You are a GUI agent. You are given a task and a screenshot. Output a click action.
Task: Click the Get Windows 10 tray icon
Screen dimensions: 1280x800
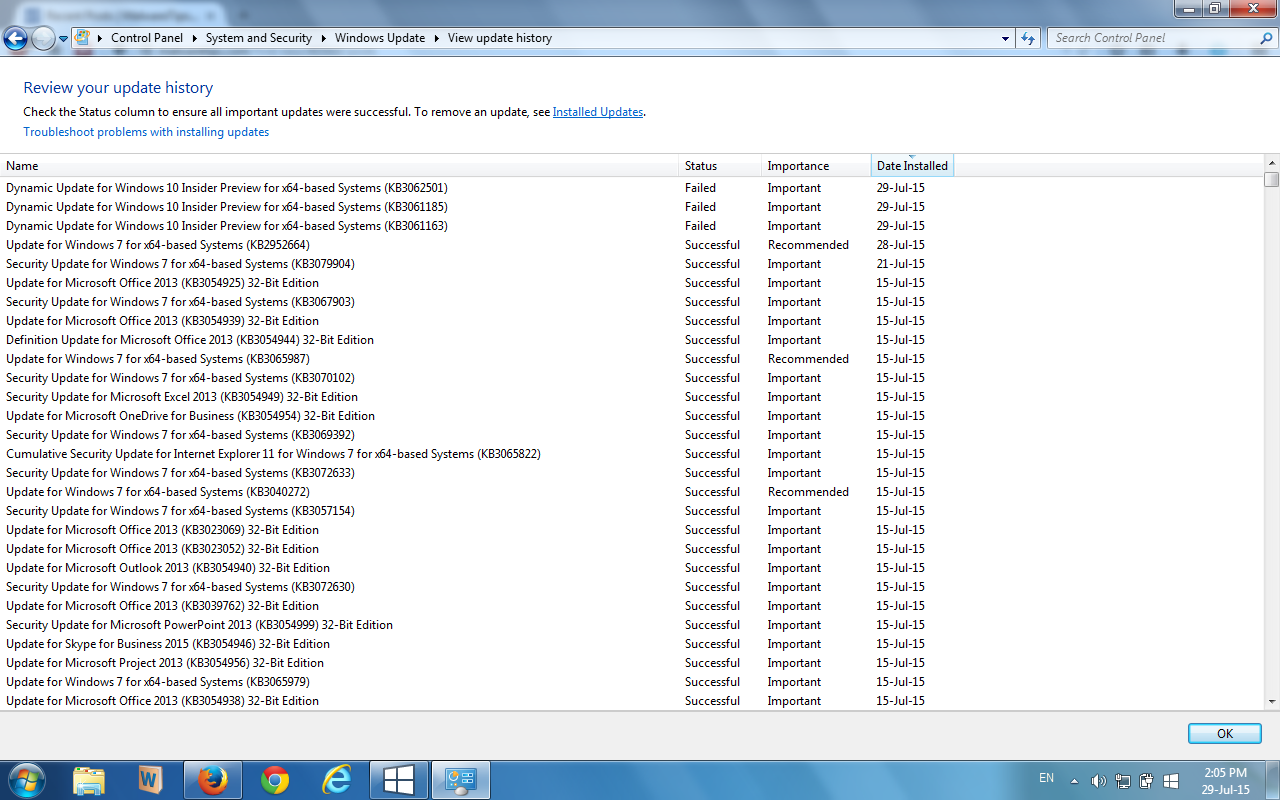click(x=1171, y=780)
